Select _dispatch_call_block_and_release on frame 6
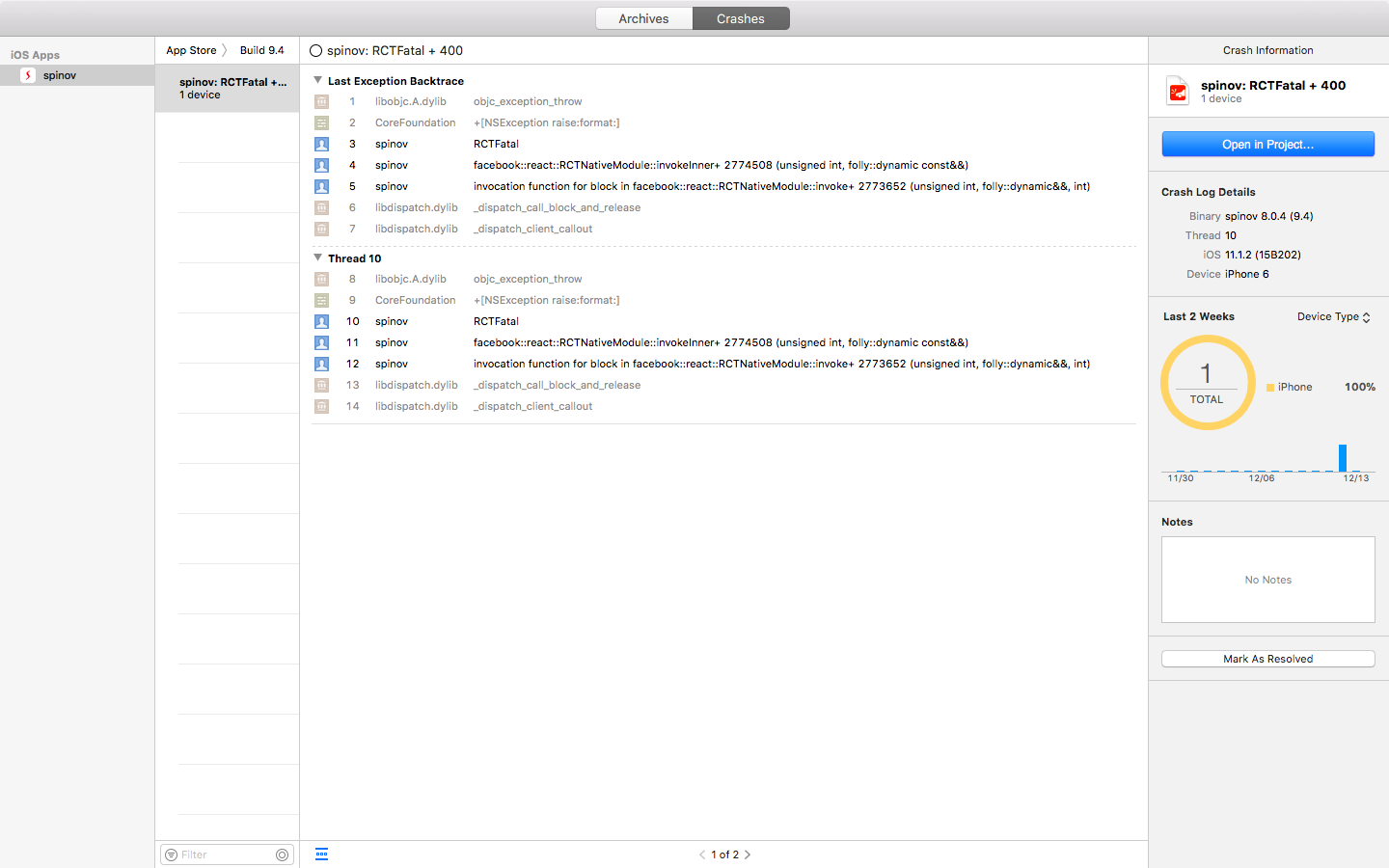The width and height of the screenshot is (1389, 868). [x=557, y=207]
